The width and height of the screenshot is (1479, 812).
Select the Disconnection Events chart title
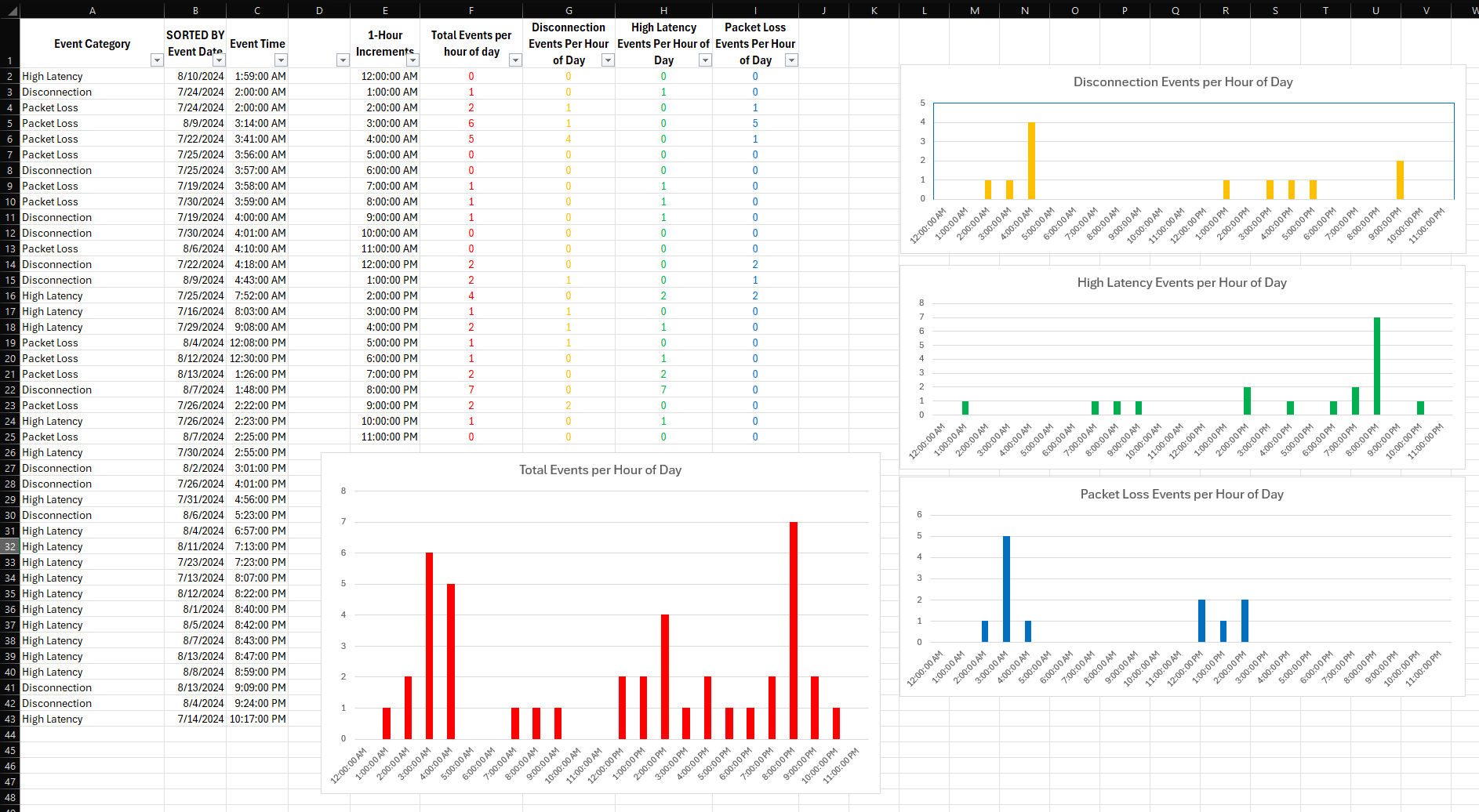(1183, 82)
